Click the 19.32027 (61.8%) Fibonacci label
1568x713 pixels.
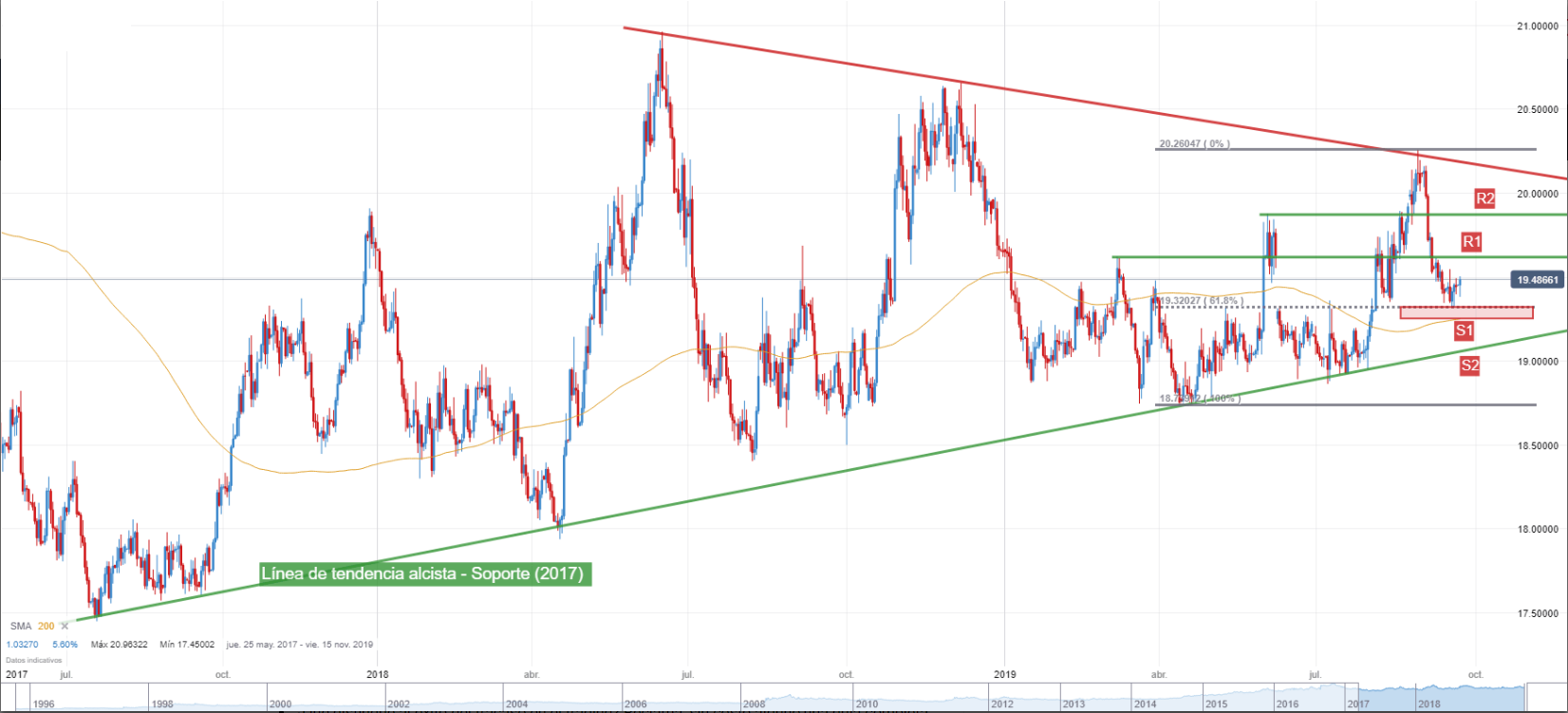(1200, 301)
